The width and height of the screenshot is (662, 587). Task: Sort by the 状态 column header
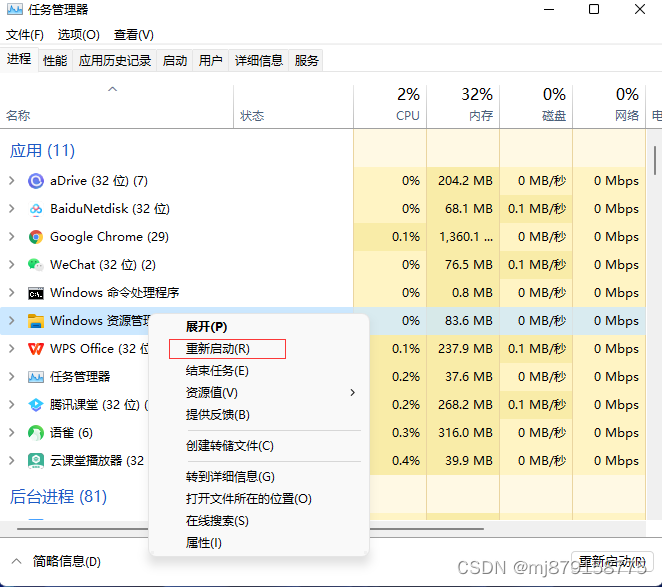point(293,106)
